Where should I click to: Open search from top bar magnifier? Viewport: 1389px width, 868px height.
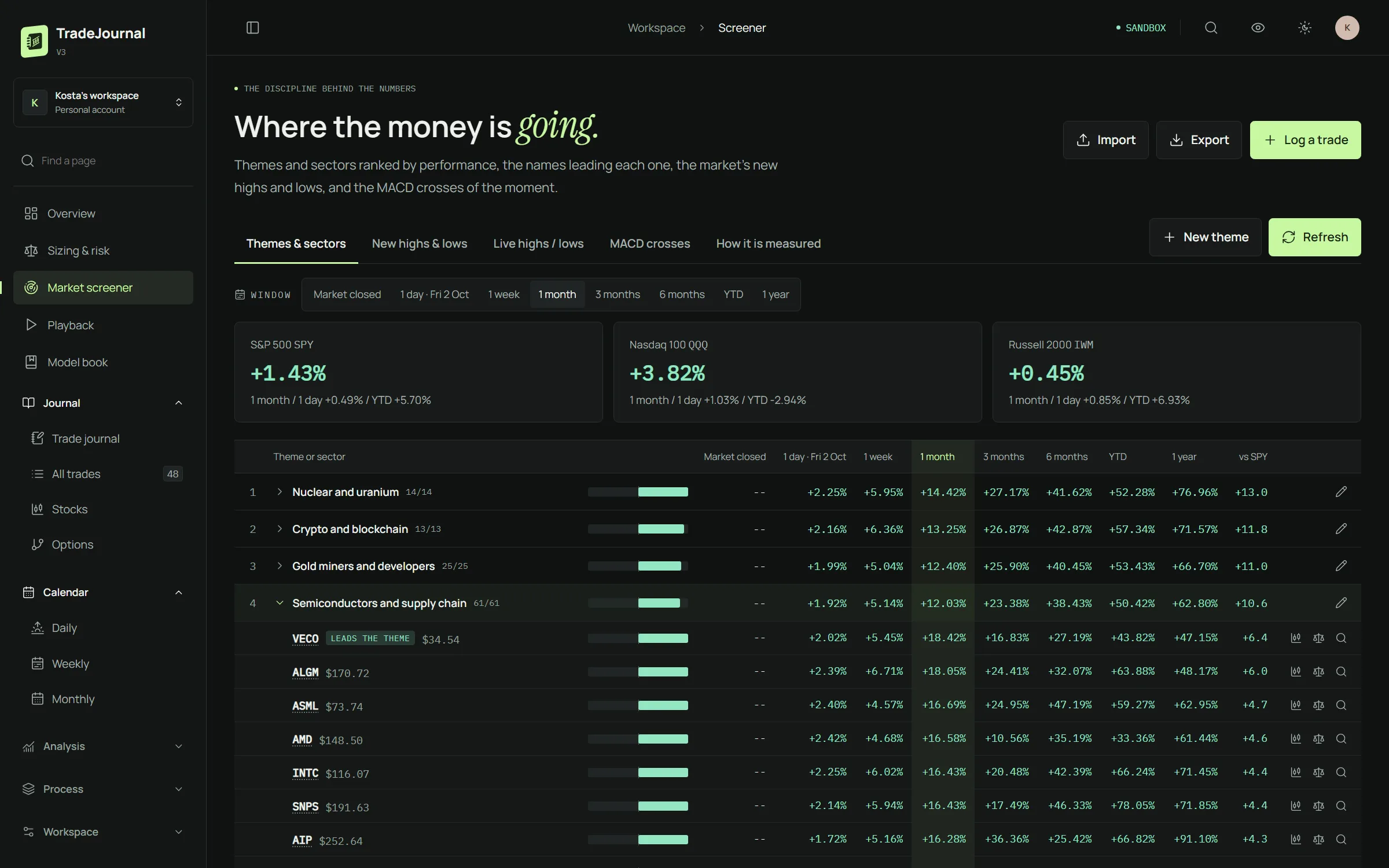(x=1211, y=28)
